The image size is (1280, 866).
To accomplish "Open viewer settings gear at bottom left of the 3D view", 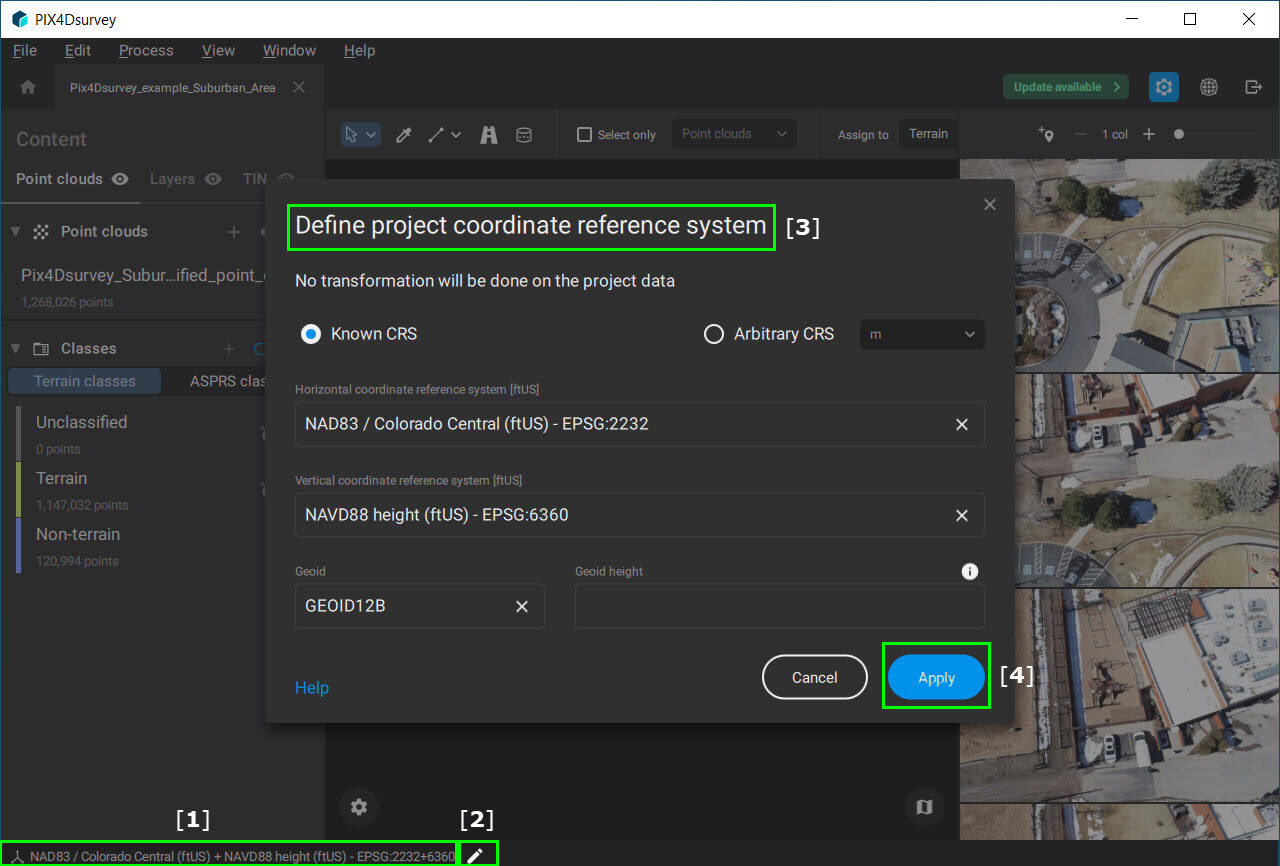I will tap(359, 806).
